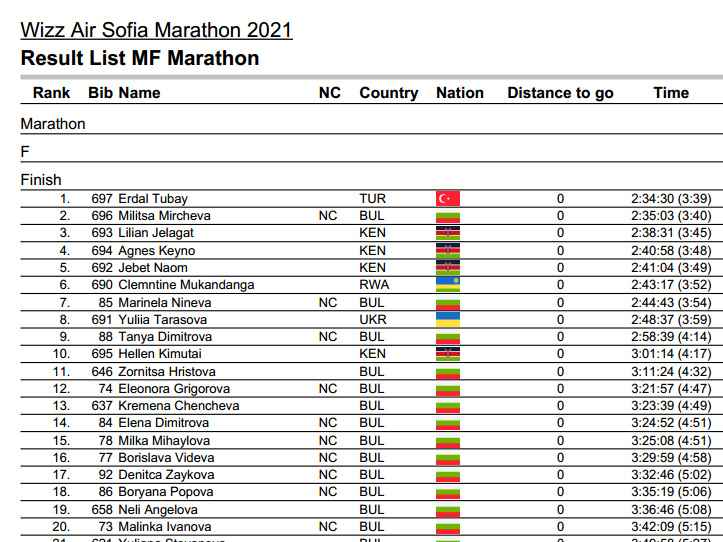Select runner name Zornitsa Hristova
The height and width of the screenshot is (542, 723).
point(167,371)
